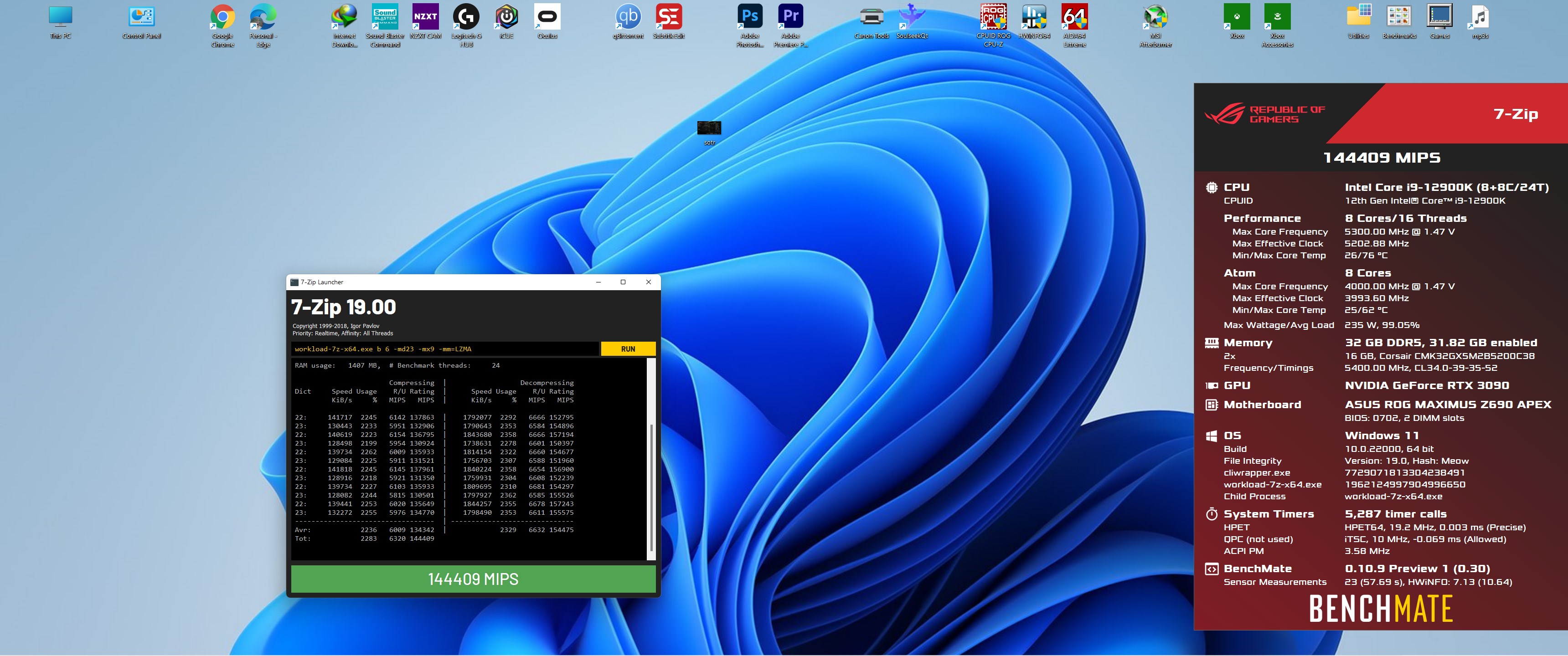Click the Memory module icon in BenchMate panel
The width and height of the screenshot is (1568, 656).
[x=1211, y=343]
